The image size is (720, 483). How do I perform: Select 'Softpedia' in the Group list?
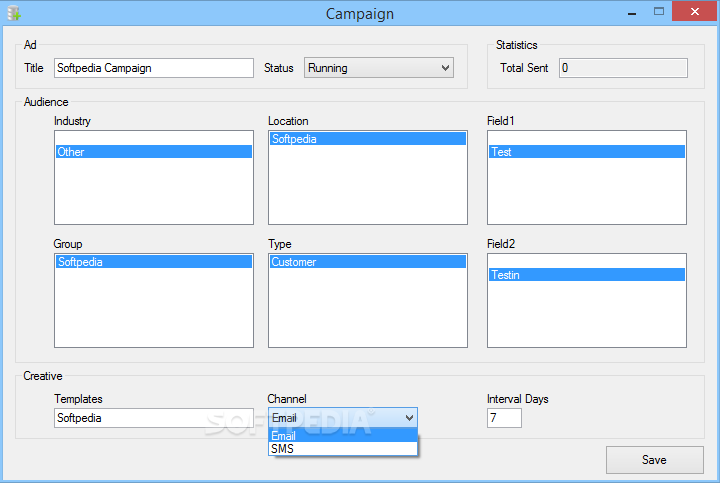(154, 262)
